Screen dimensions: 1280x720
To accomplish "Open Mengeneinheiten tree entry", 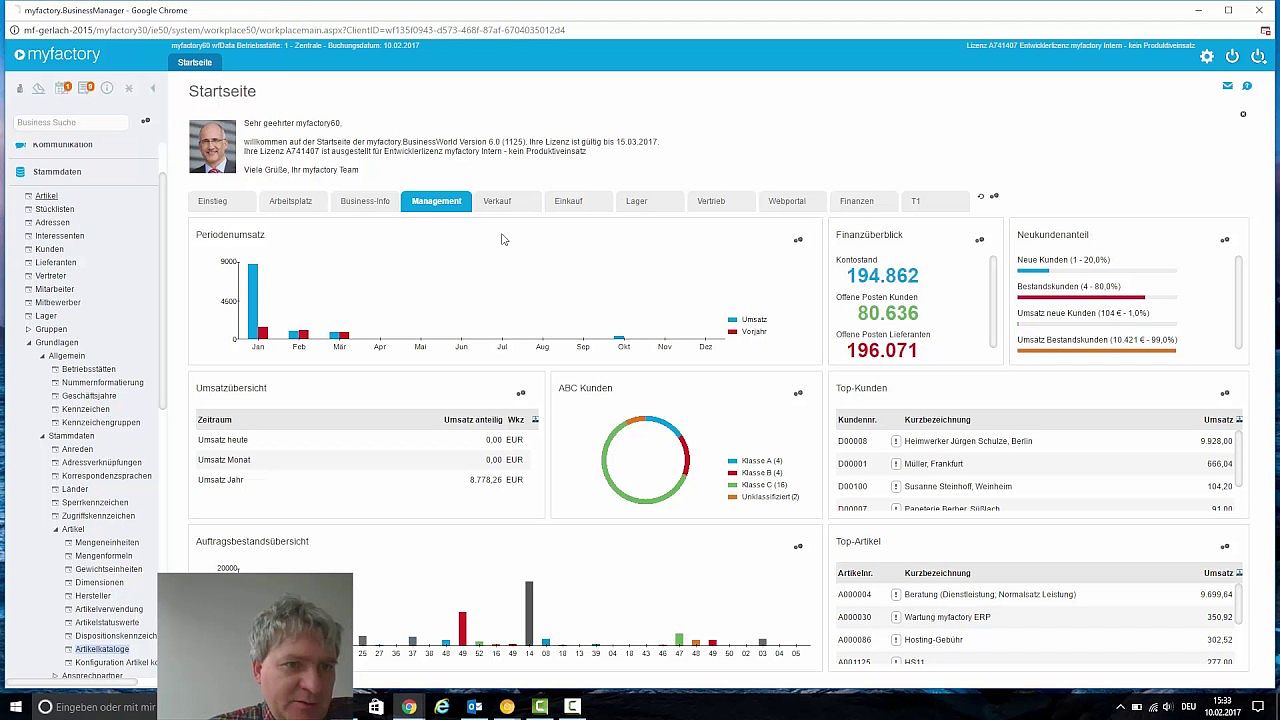I will click(107, 542).
